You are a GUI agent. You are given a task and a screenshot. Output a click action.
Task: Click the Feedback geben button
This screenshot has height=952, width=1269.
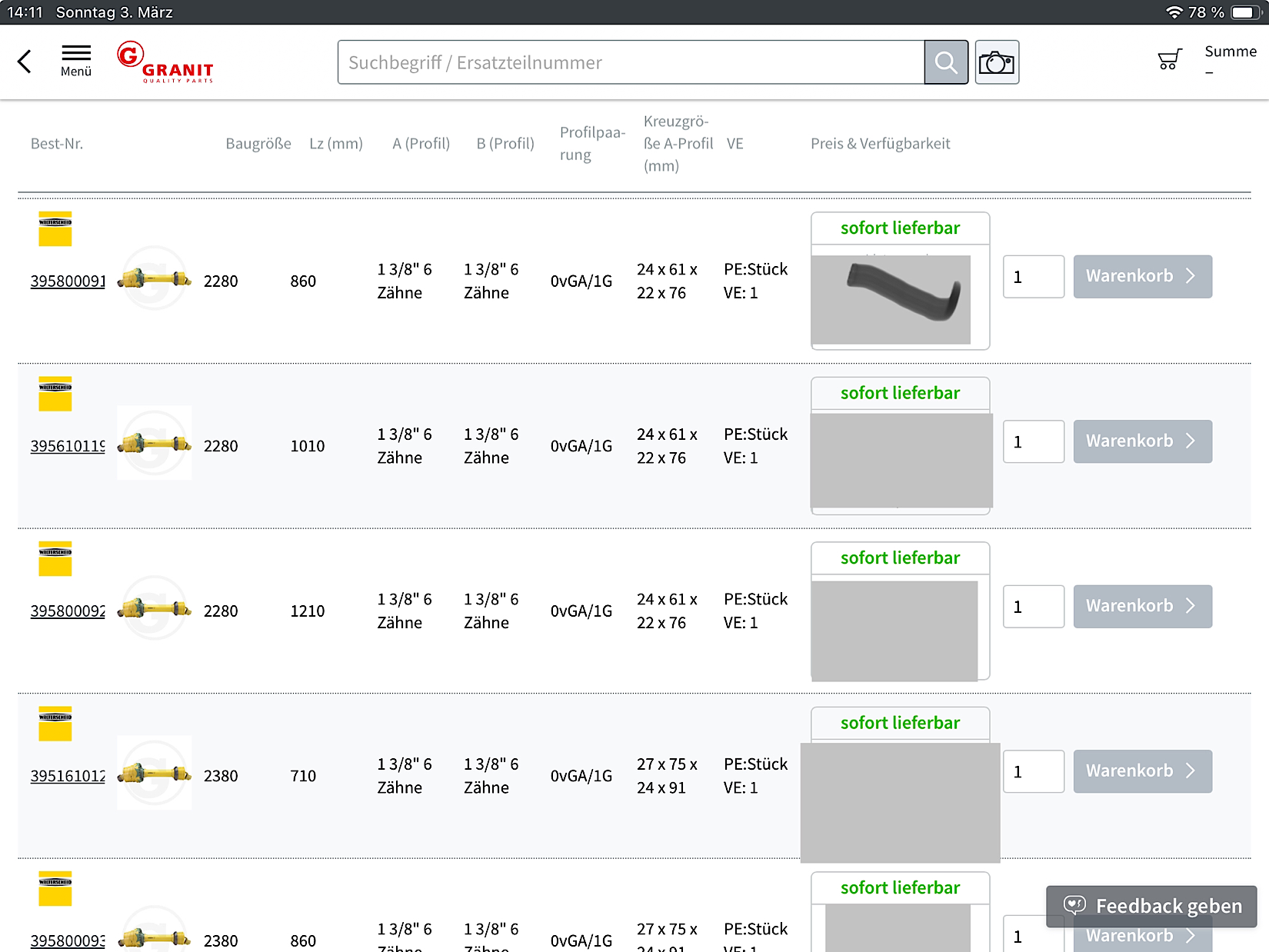[x=1151, y=907]
